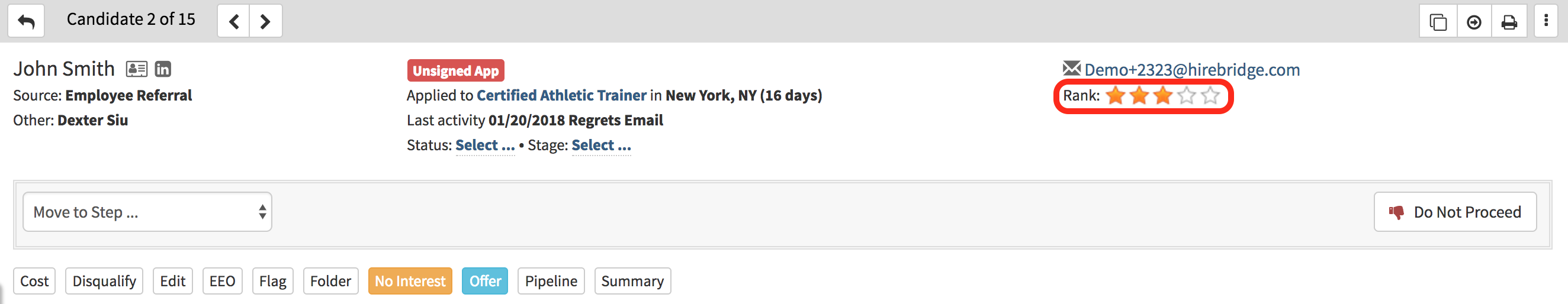Set candidate rank to four stars
Image resolution: width=1568 pixels, height=304 pixels.
pyautogui.click(x=1187, y=95)
